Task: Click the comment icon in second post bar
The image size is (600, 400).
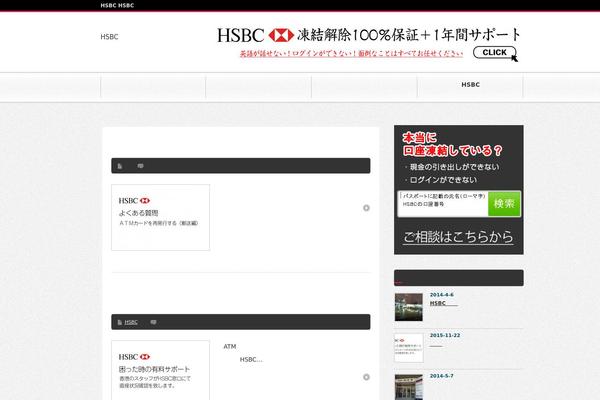Action: (x=153, y=322)
